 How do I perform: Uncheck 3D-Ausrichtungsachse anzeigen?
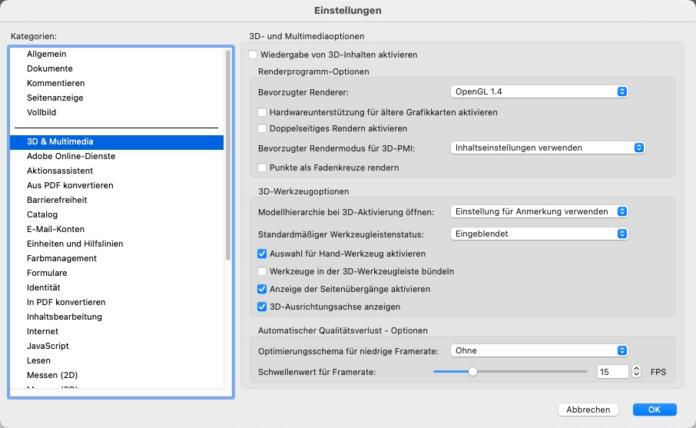point(263,306)
